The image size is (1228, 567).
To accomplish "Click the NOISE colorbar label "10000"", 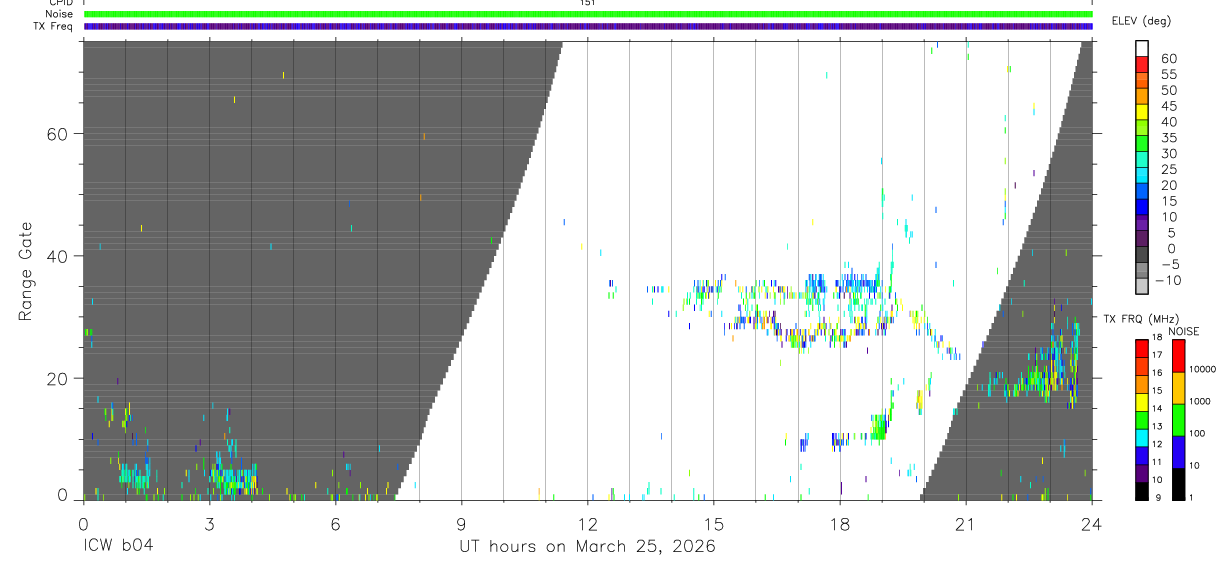I will click(1204, 369).
